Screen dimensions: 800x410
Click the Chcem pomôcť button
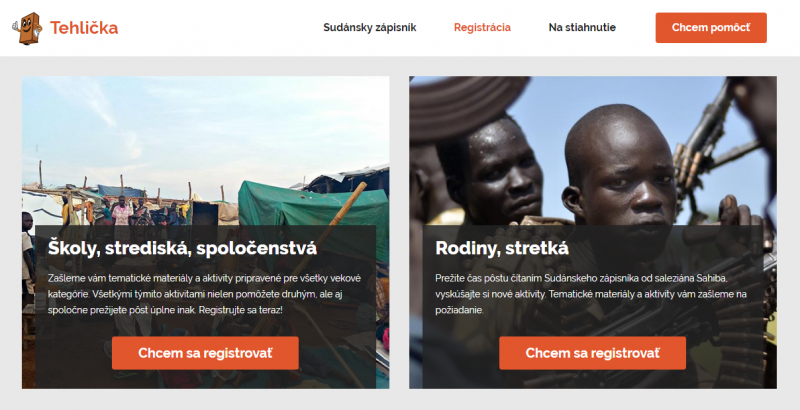pos(711,28)
